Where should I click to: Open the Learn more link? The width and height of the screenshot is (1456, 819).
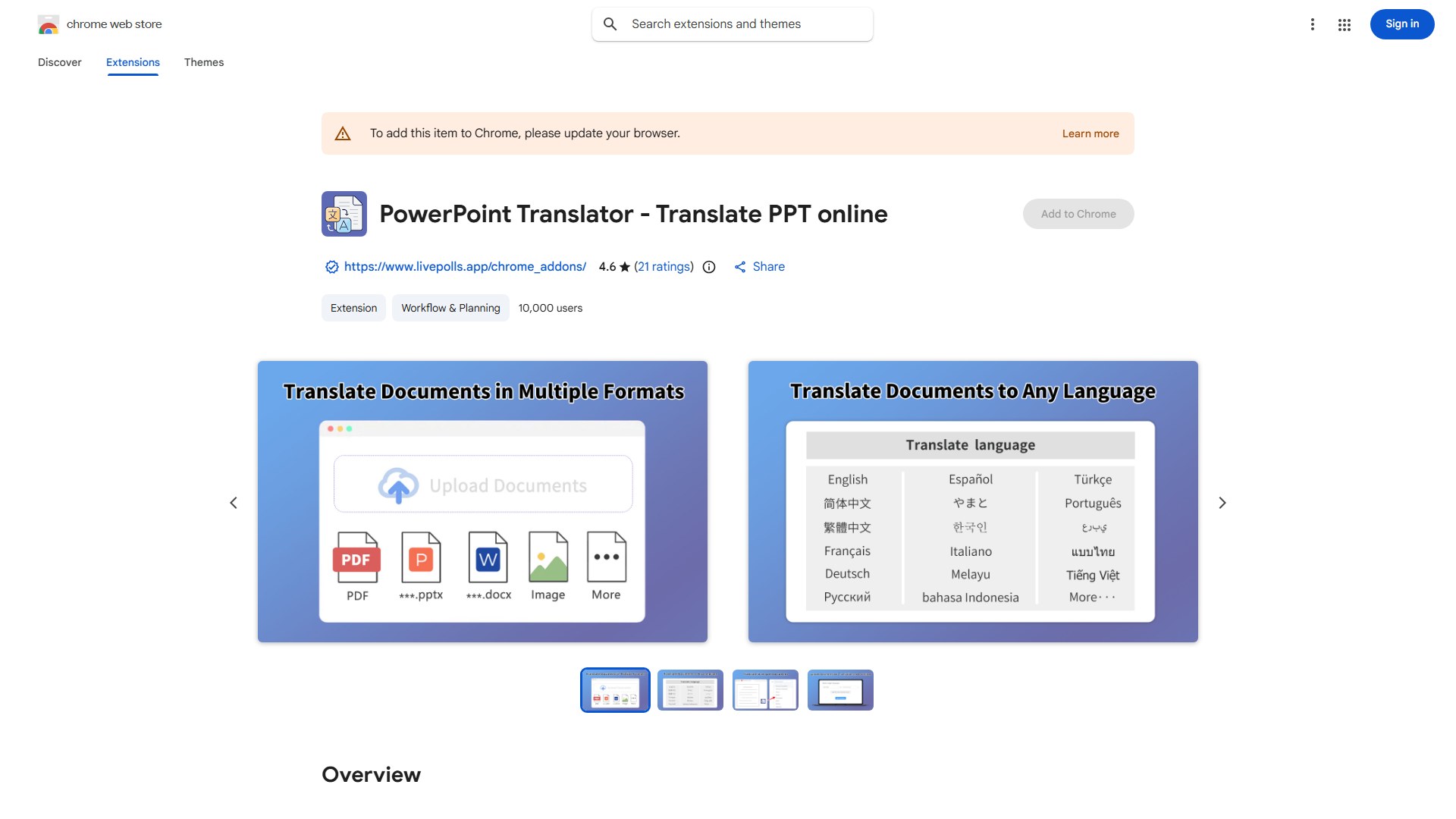pyautogui.click(x=1090, y=133)
